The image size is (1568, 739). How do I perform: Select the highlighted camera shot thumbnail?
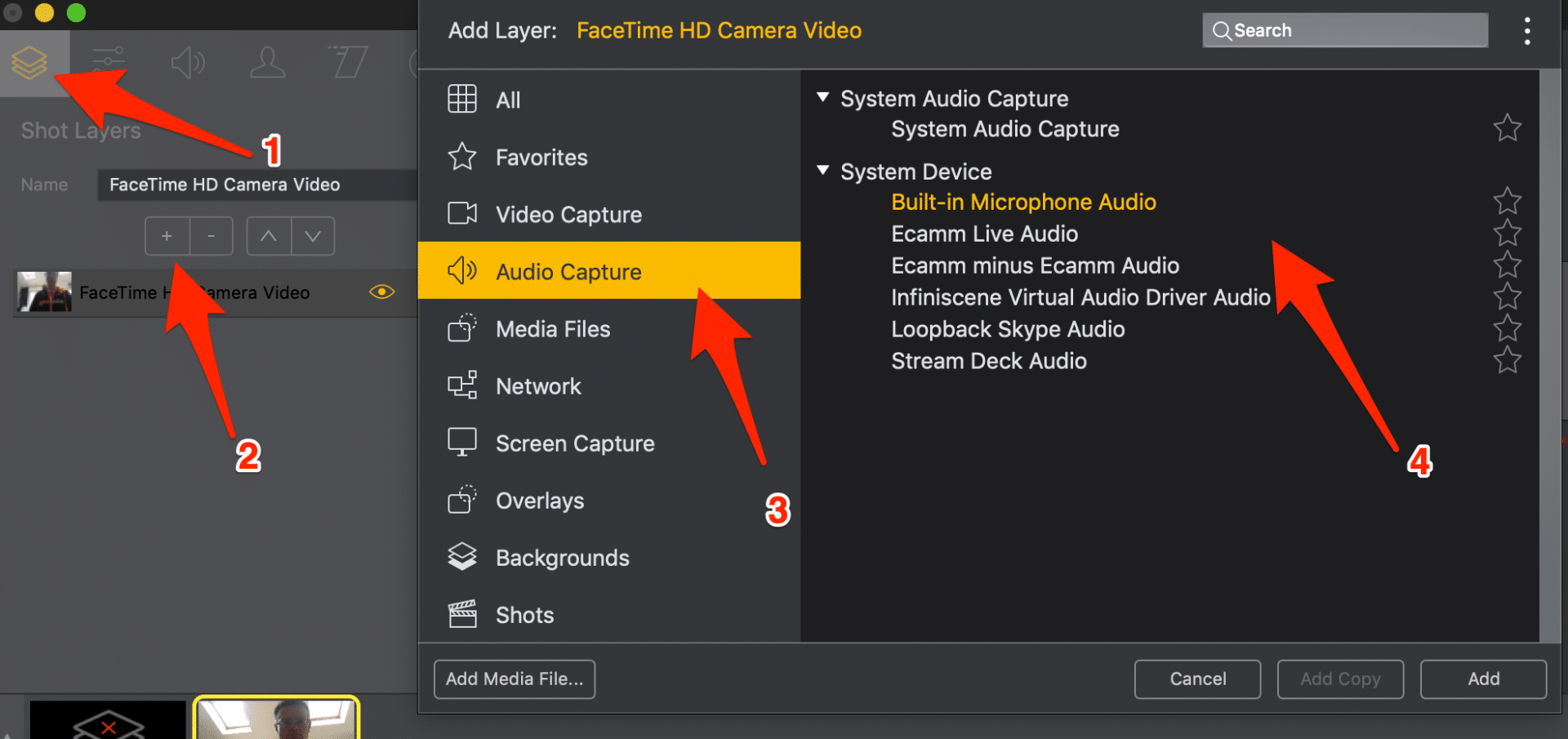pyautogui.click(x=277, y=718)
